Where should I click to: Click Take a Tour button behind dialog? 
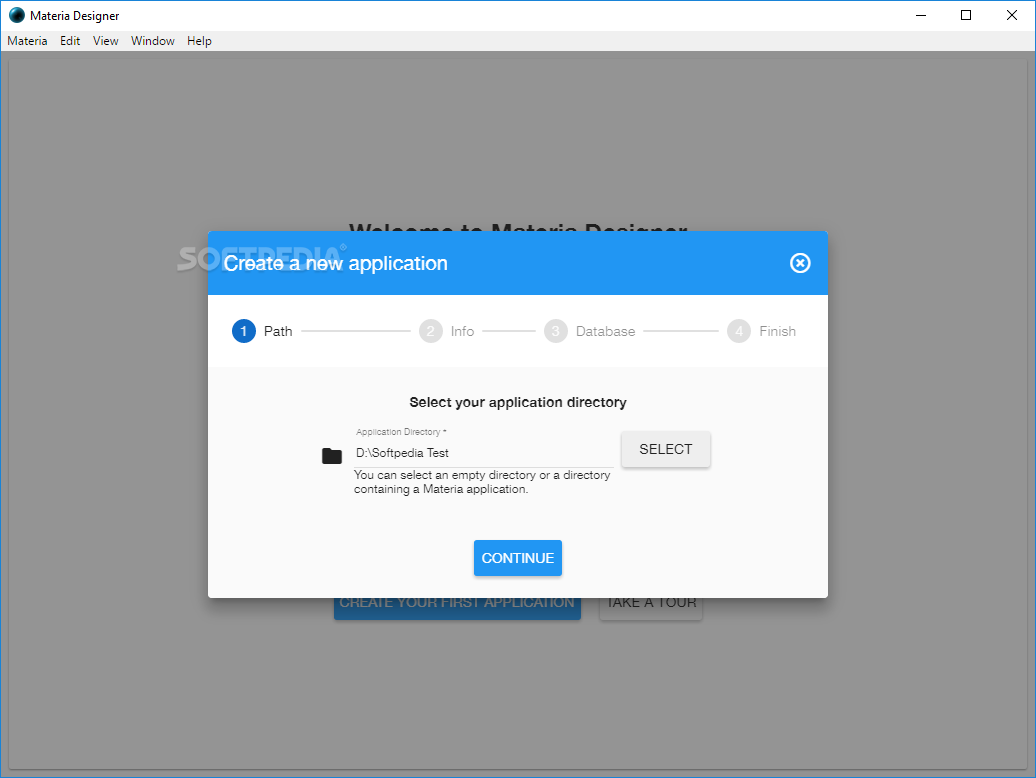click(x=651, y=608)
